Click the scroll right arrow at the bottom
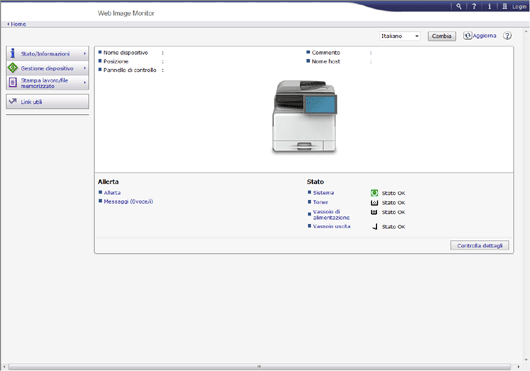Viewport: 530px width, 371px height. point(518,367)
